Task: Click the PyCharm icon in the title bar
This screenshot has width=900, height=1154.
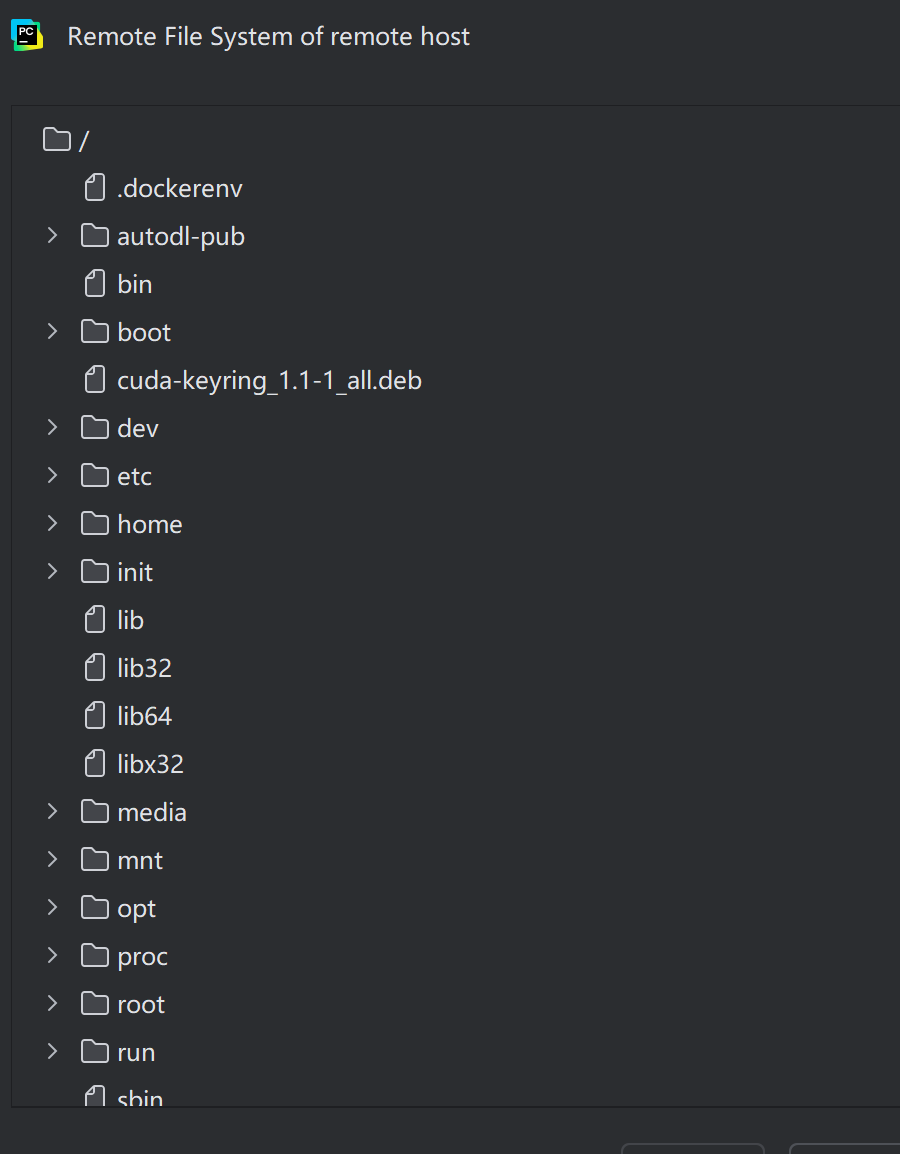Action: click(27, 33)
